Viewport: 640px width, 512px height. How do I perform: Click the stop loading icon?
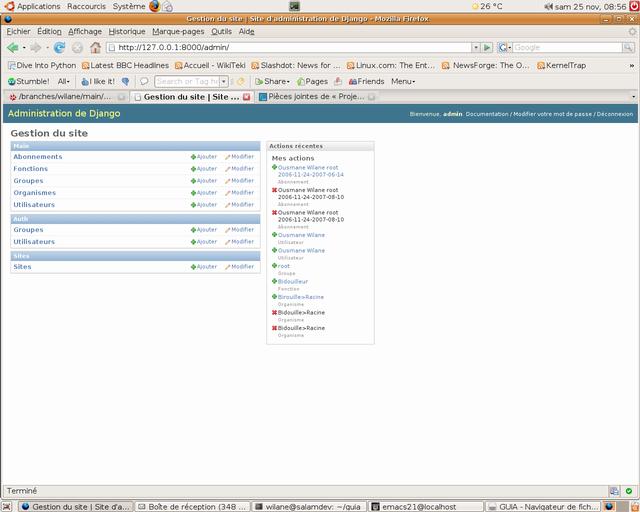[x=77, y=48]
